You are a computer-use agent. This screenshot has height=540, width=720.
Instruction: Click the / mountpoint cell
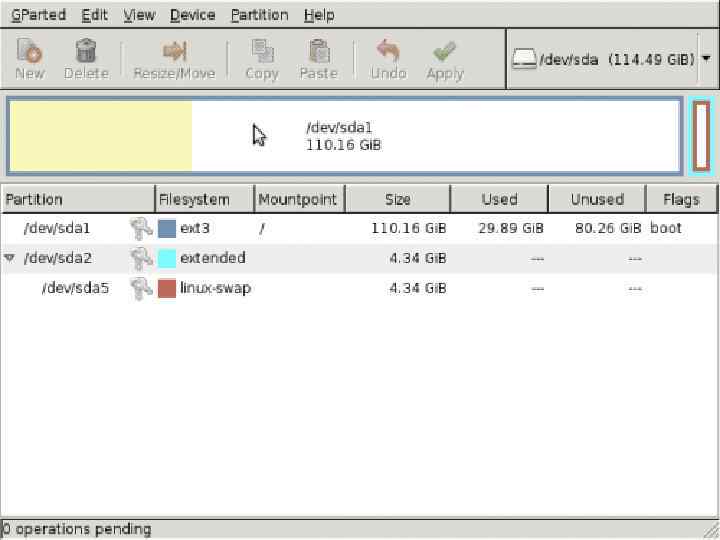[x=262, y=228]
